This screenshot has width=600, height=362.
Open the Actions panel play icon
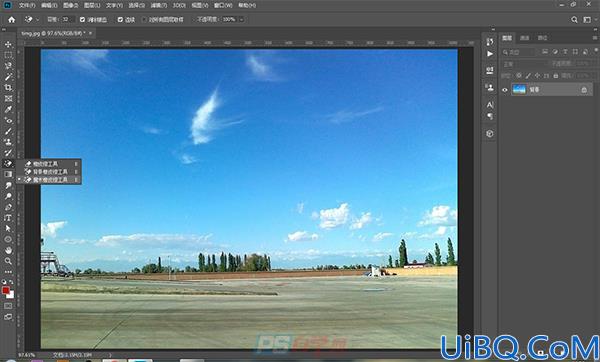[x=490, y=54]
